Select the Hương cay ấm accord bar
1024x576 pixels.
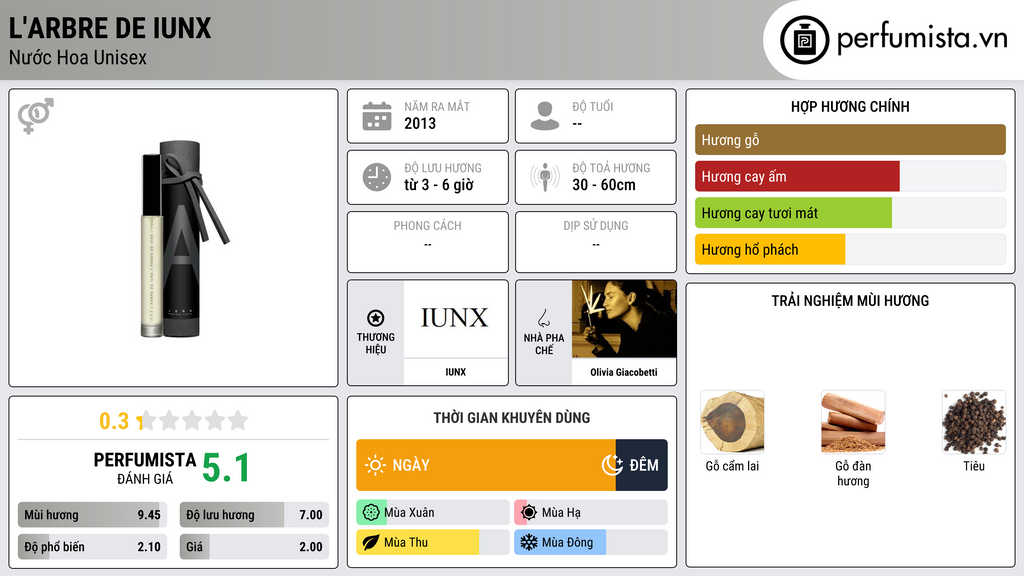(x=850, y=176)
